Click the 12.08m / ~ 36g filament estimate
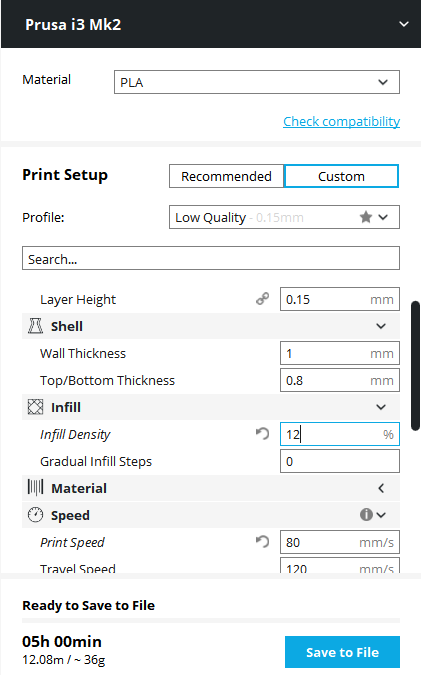This screenshot has height=675, width=425. 64,660
